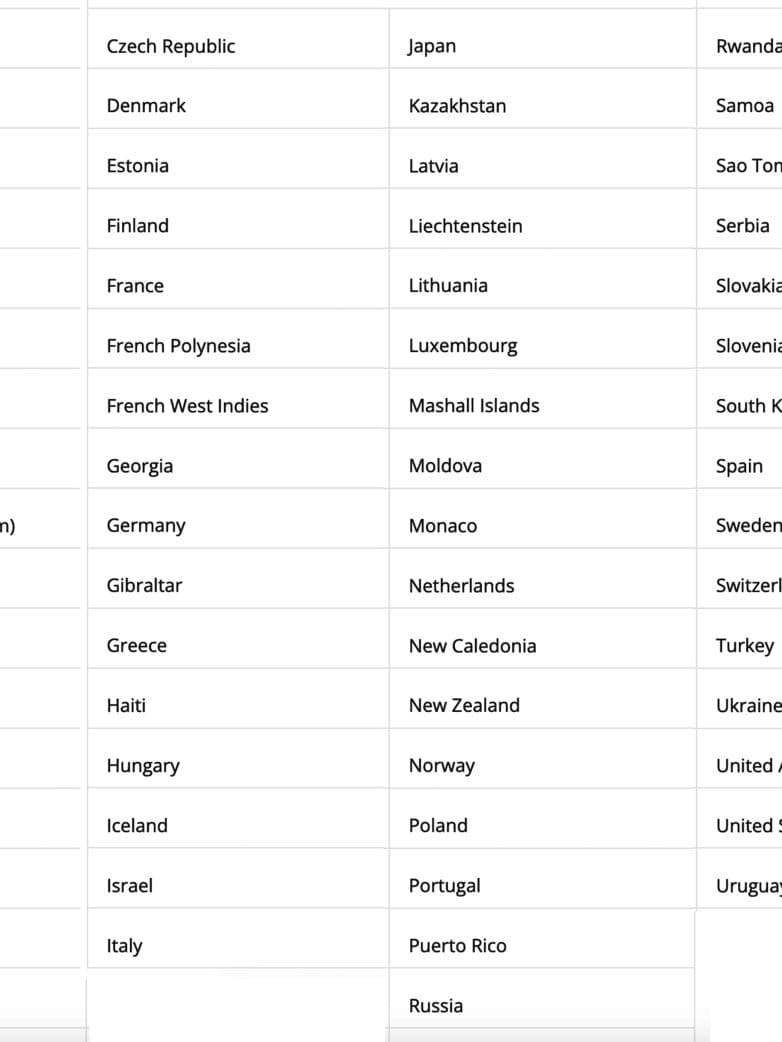Click on New Zealand
Viewport: 782px width, 1042px height.
coord(464,706)
